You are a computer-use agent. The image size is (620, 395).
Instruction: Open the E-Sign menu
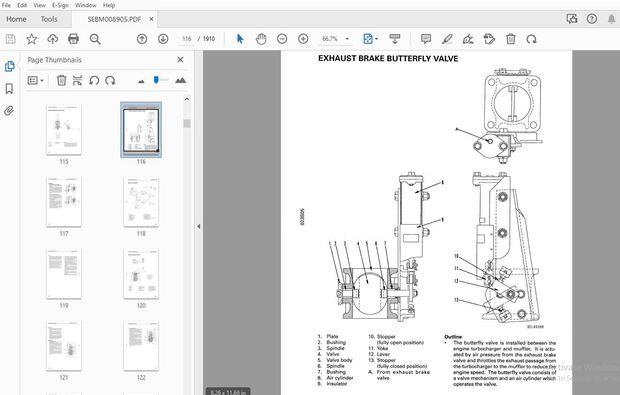[60, 5]
